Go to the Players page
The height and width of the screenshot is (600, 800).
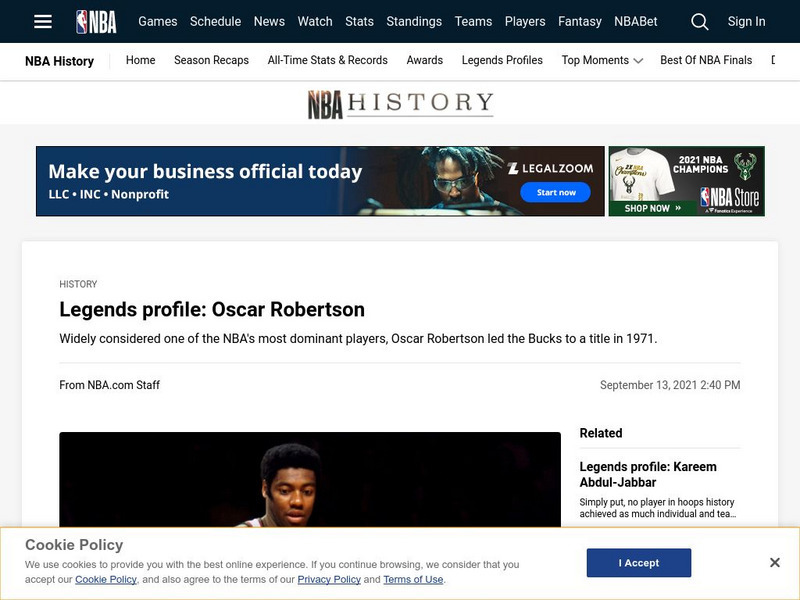pyautogui.click(x=525, y=21)
